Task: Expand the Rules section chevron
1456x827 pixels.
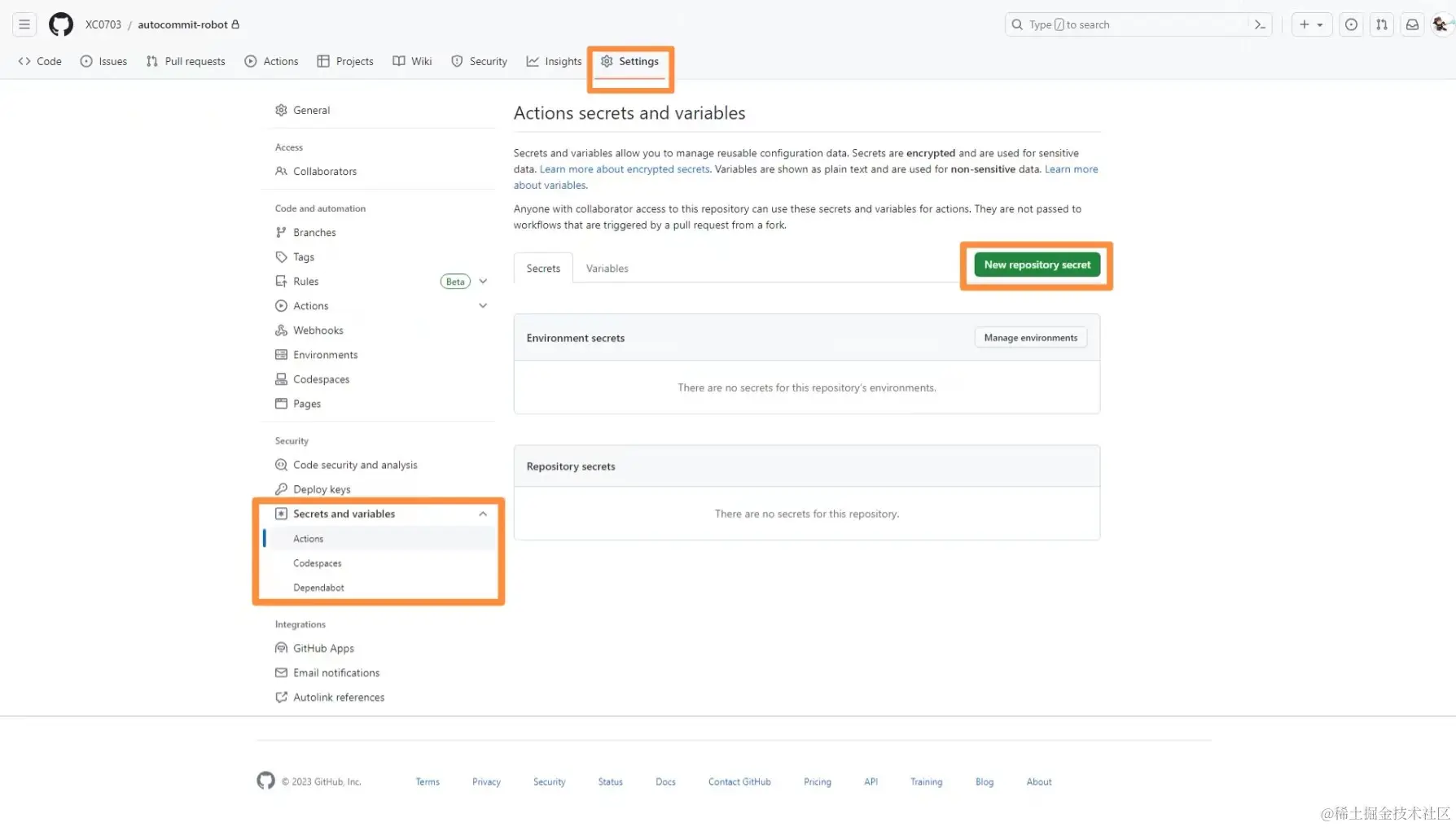Action: click(483, 281)
